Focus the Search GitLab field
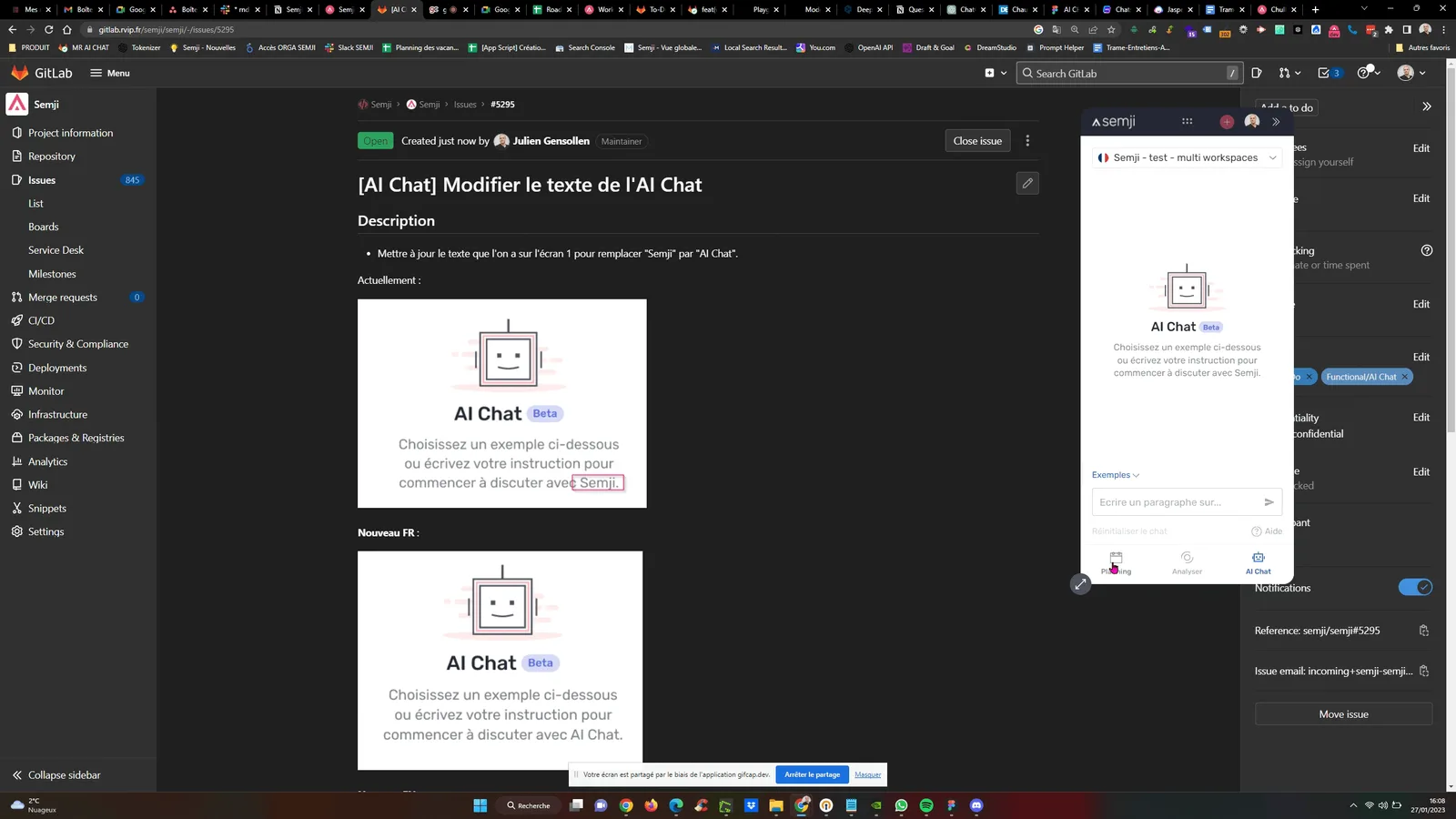This screenshot has height=819, width=1456. pos(1129,73)
